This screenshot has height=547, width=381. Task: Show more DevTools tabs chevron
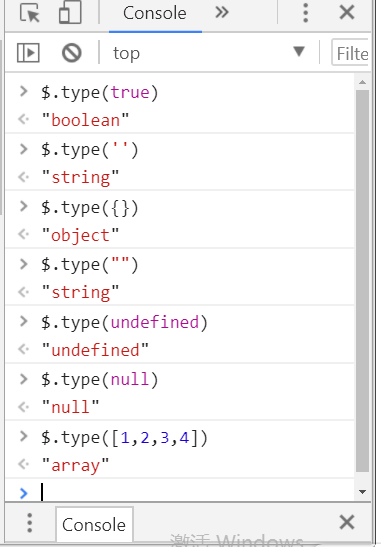pyautogui.click(x=222, y=13)
